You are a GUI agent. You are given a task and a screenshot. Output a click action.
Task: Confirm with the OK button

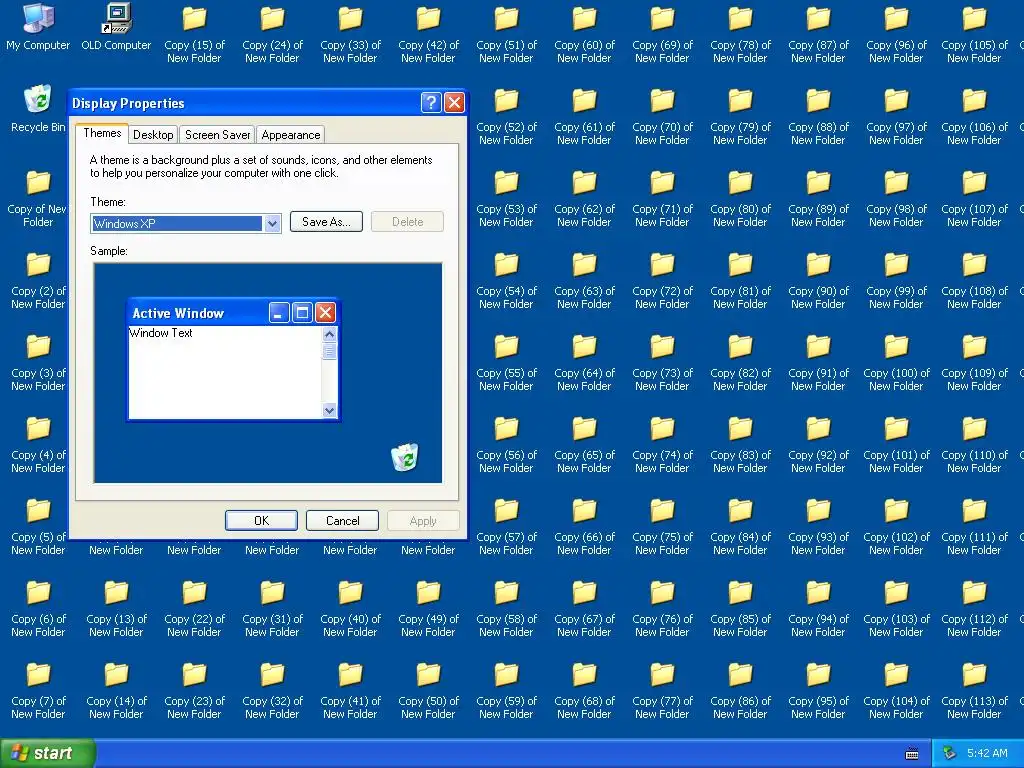pyautogui.click(x=261, y=520)
